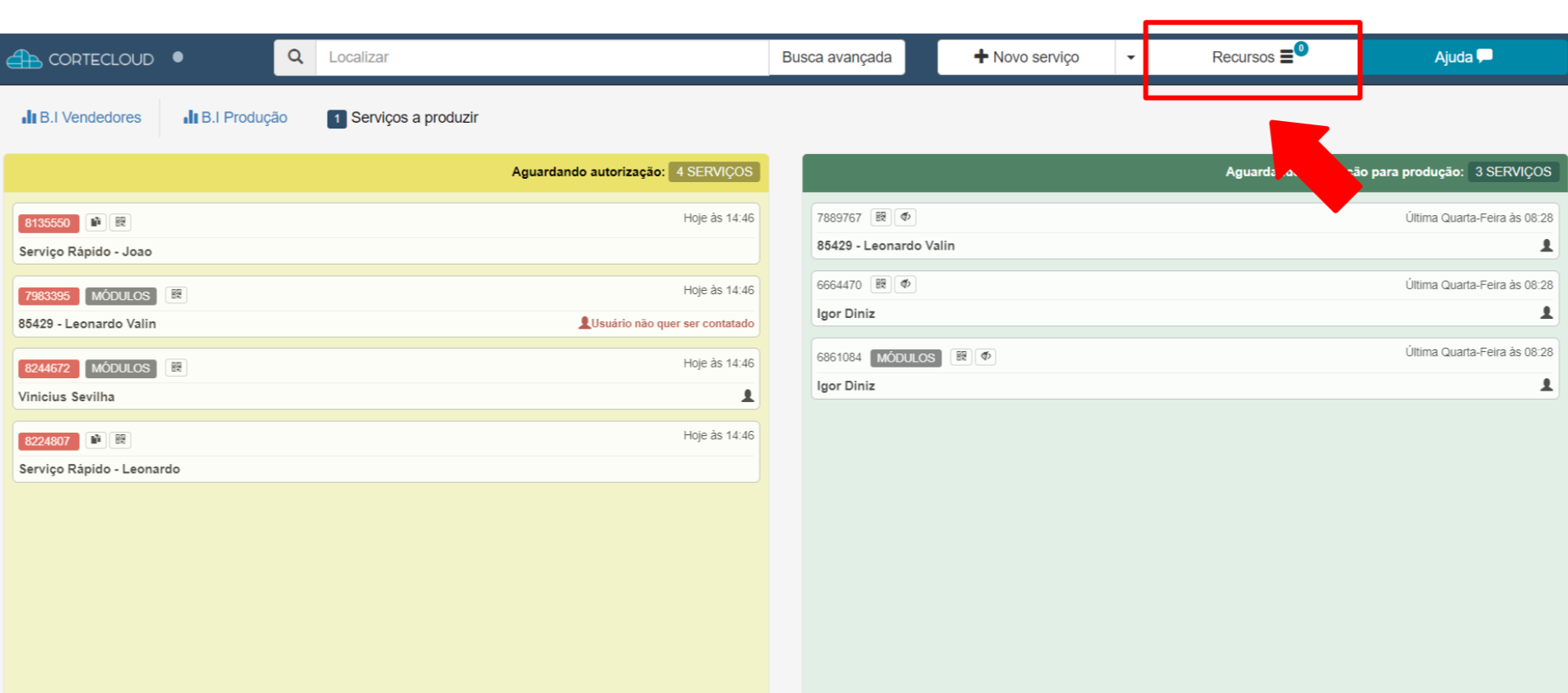Click the QR code icon on service 8244672
The image size is (1568, 693).
click(x=176, y=367)
